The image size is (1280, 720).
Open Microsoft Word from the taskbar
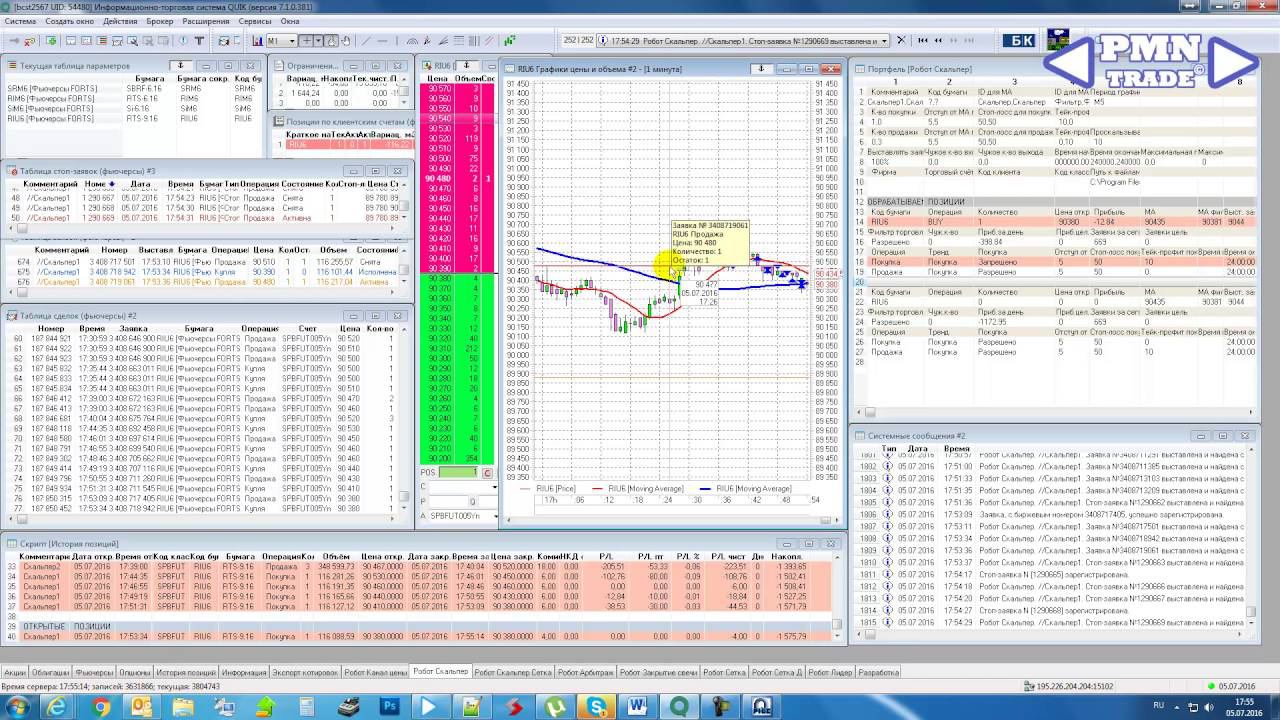point(639,707)
